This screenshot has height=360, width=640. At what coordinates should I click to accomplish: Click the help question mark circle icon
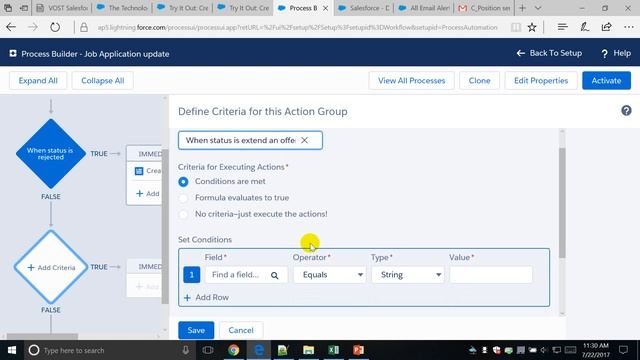pos(626,111)
